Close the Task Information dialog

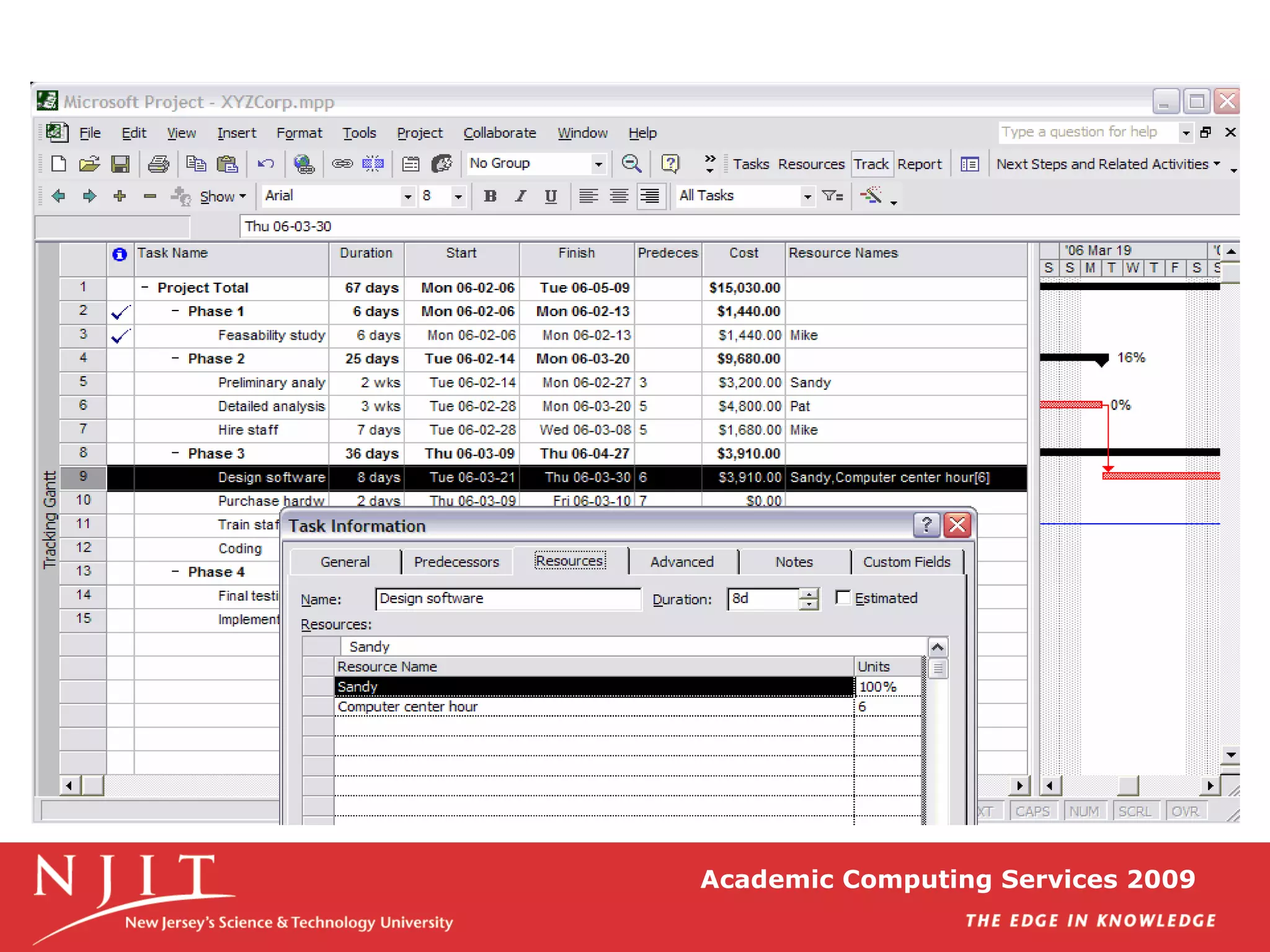957,525
